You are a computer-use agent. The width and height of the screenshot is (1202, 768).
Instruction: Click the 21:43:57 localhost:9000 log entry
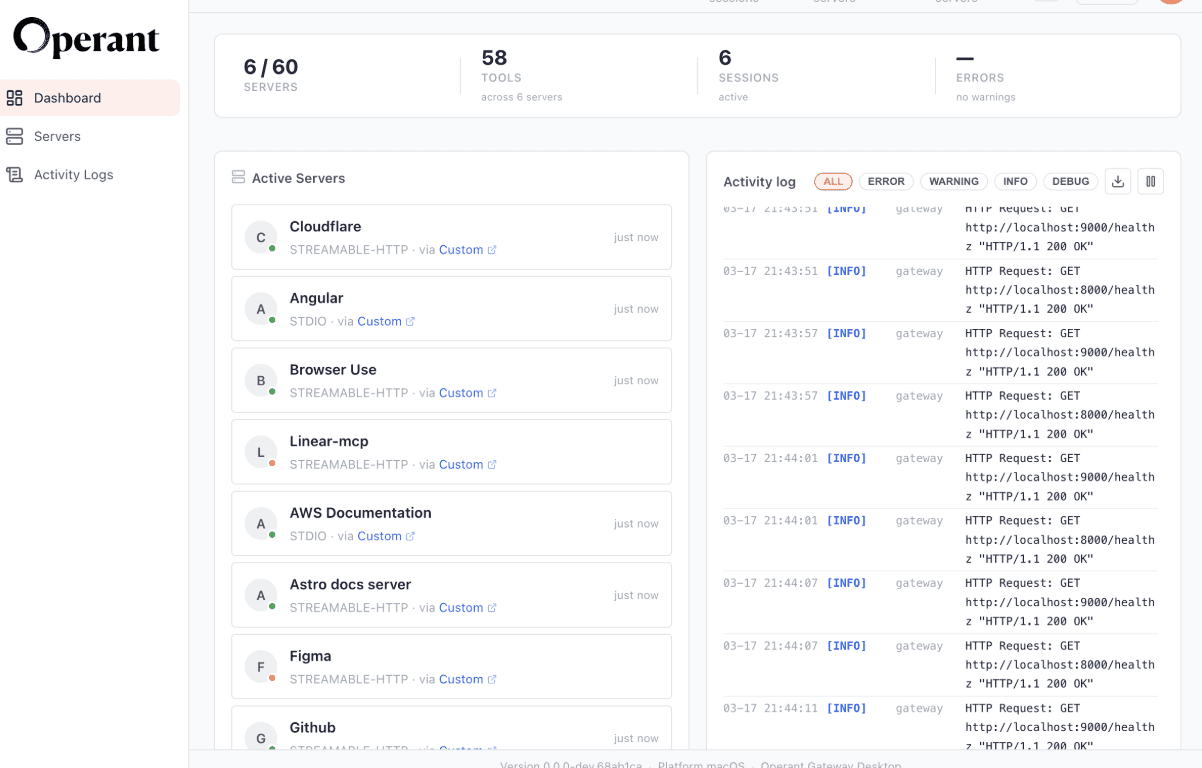click(940, 352)
